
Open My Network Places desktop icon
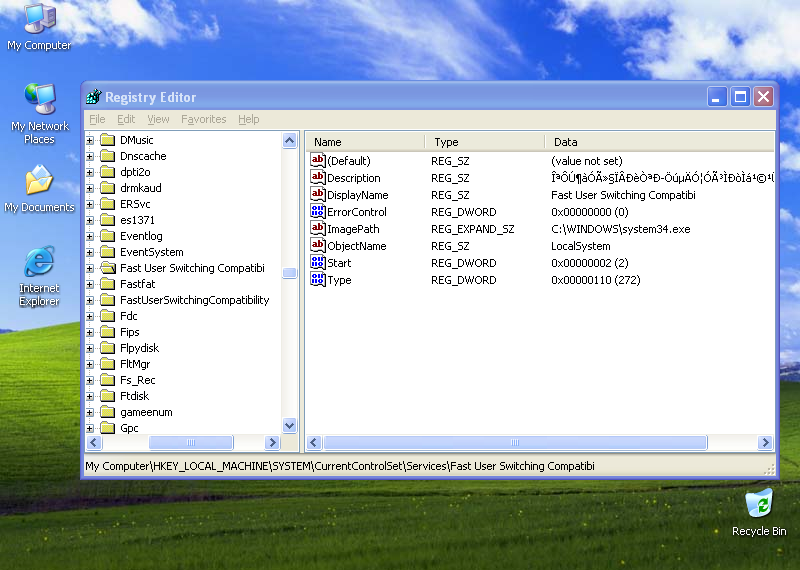point(39,113)
